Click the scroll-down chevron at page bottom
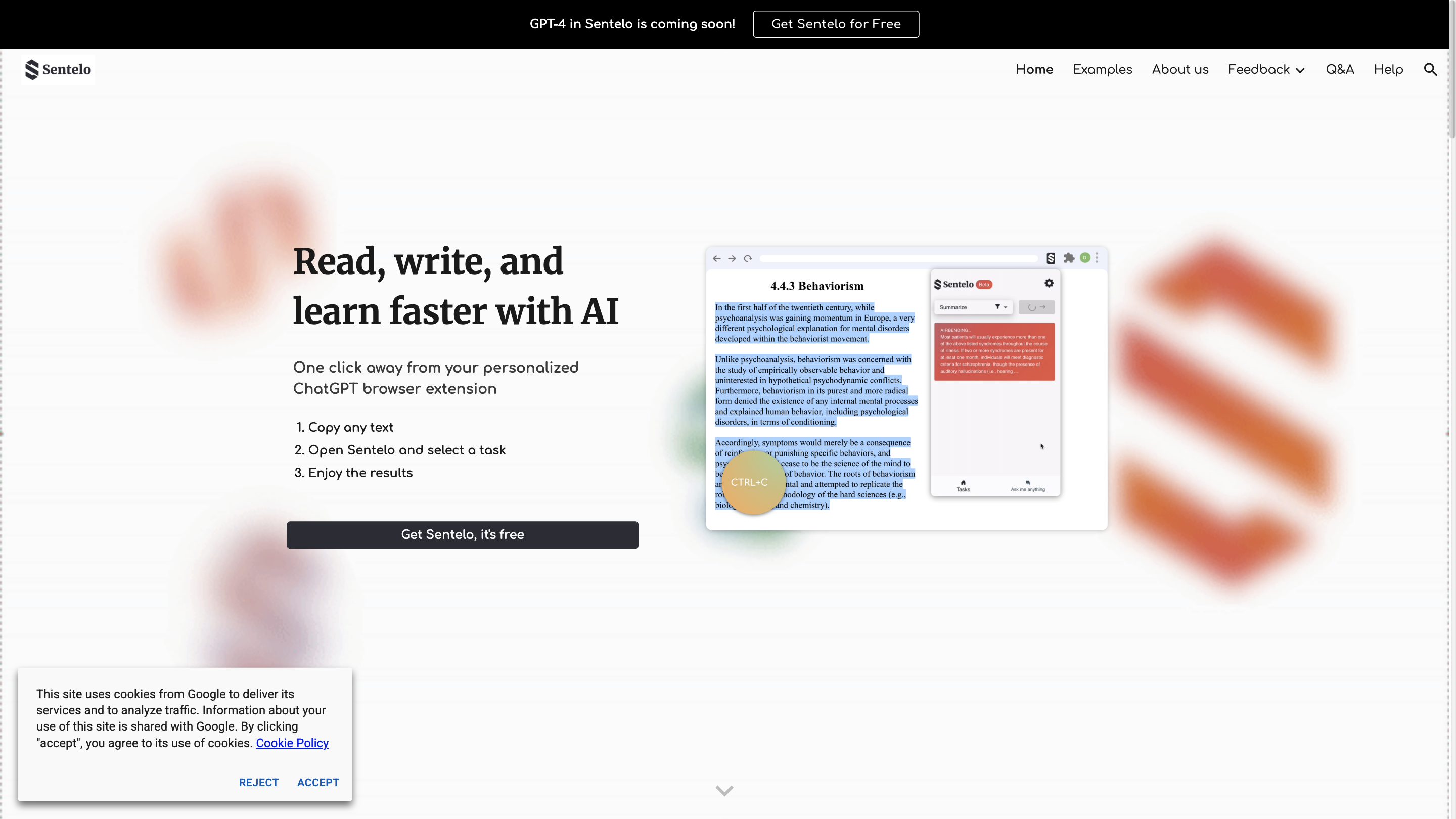The height and width of the screenshot is (819, 1456). point(724,790)
